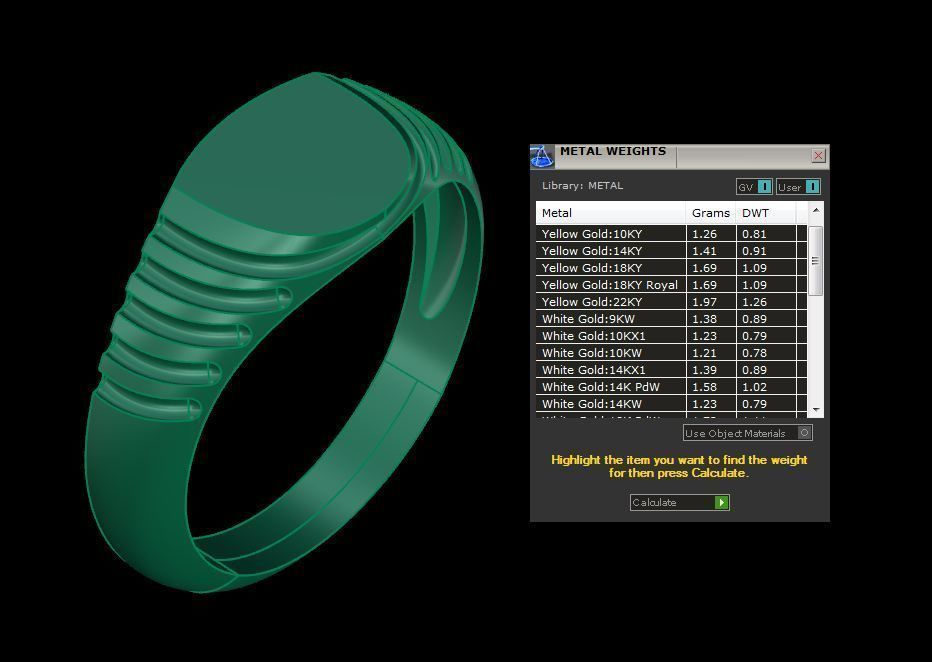Click the Library: METAL label

click(582, 185)
